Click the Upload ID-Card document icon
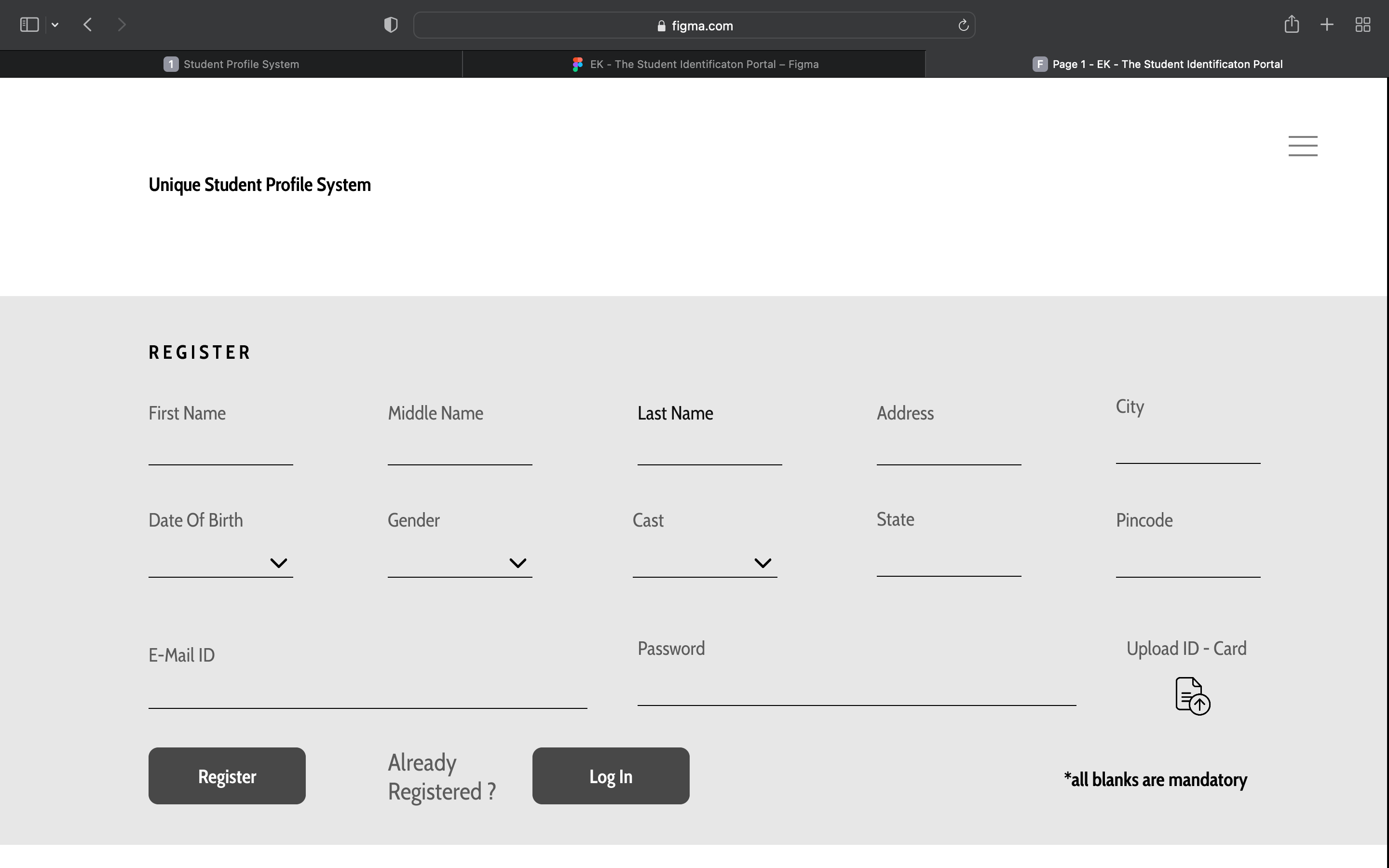This screenshot has height=868, width=1389. [1192, 695]
